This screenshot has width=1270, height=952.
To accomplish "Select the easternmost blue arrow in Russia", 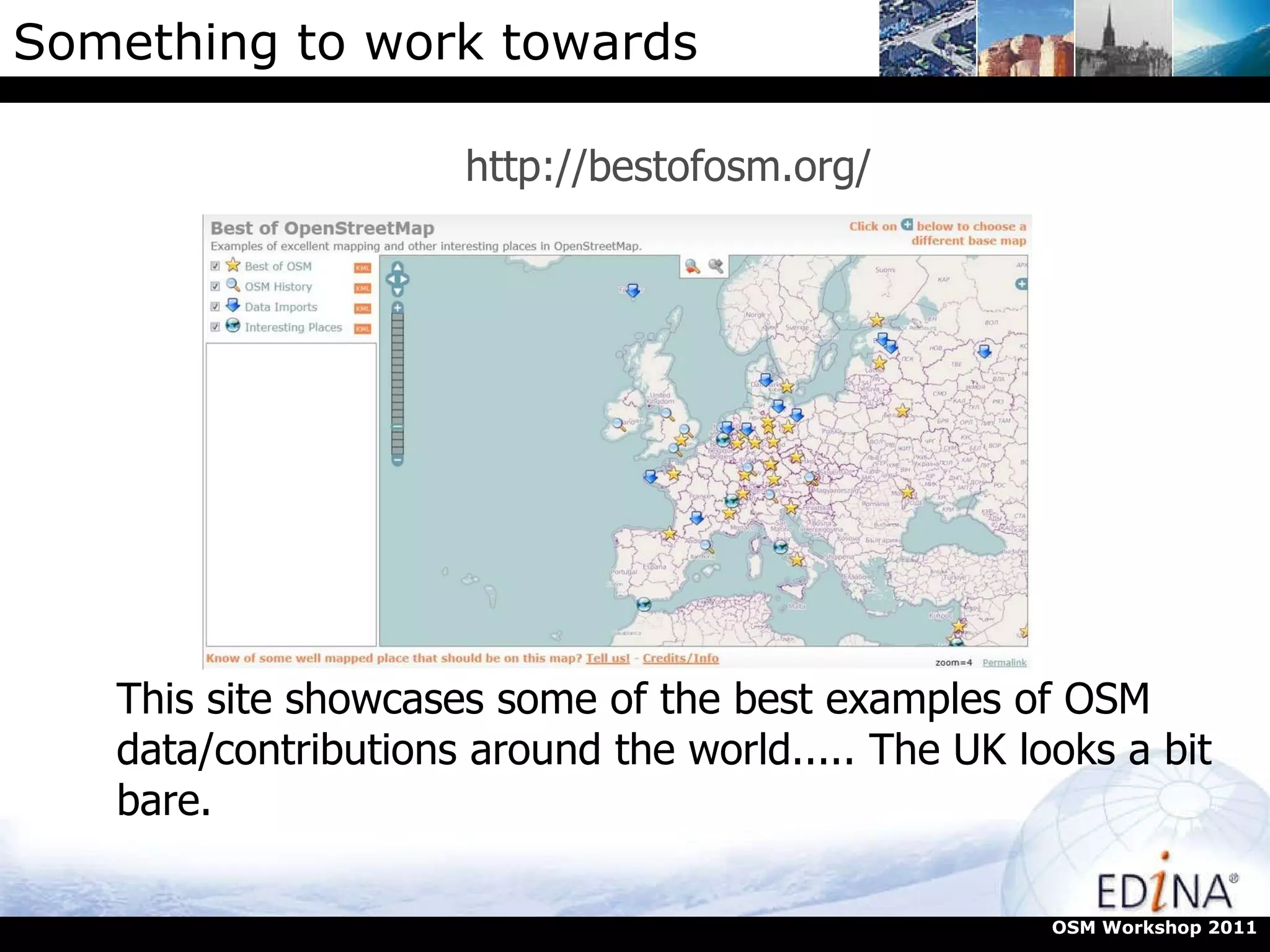I will 984,351.
